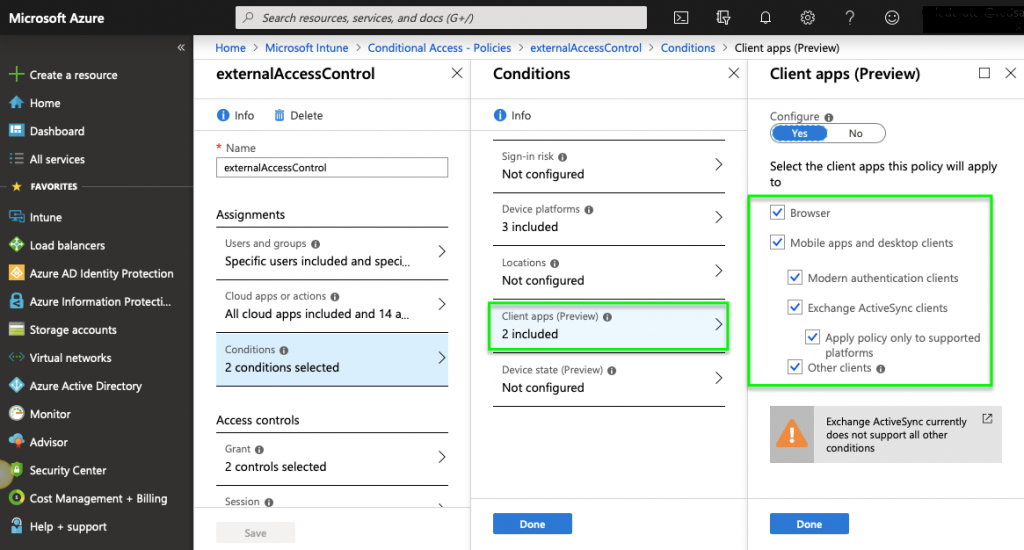
Task: Open portal settings gear
Action: [808, 18]
